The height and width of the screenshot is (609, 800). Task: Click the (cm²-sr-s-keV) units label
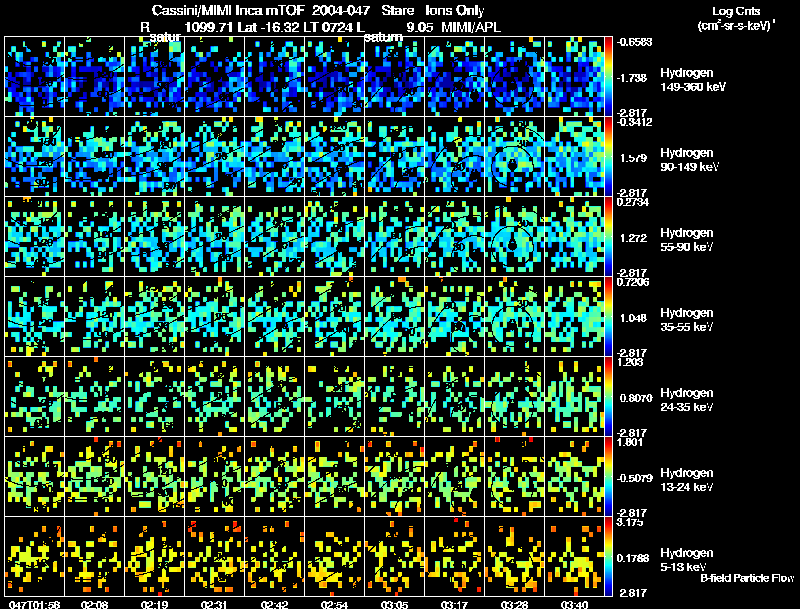click(x=737, y=26)
